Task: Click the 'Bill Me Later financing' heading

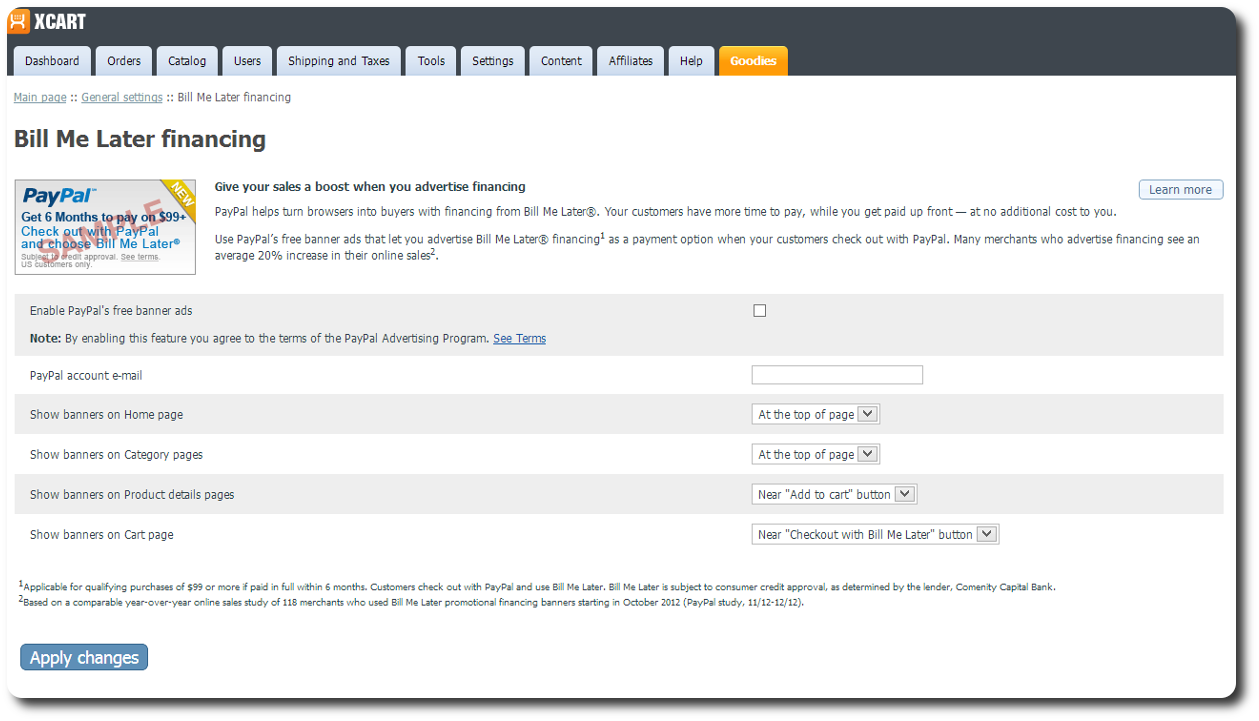Action: [140, 139]
